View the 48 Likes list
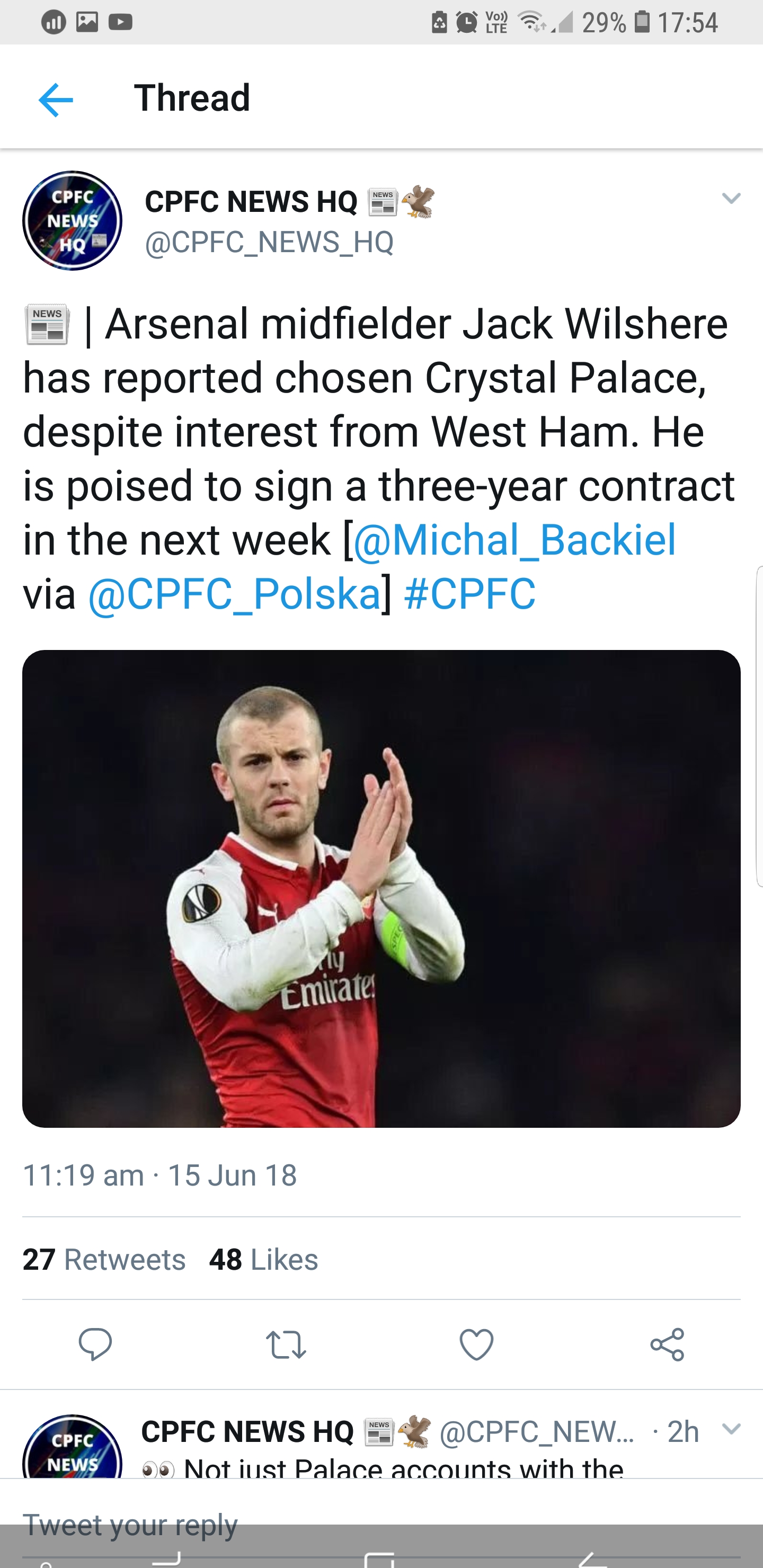 [263, 1259]
